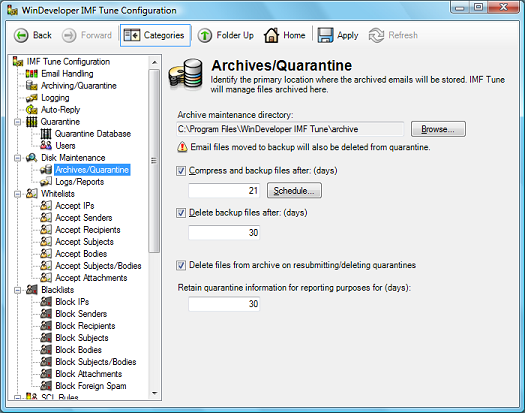Collapse the Blacklists tree node
This screenshot has width=525, height=413.
coord(17,290)
